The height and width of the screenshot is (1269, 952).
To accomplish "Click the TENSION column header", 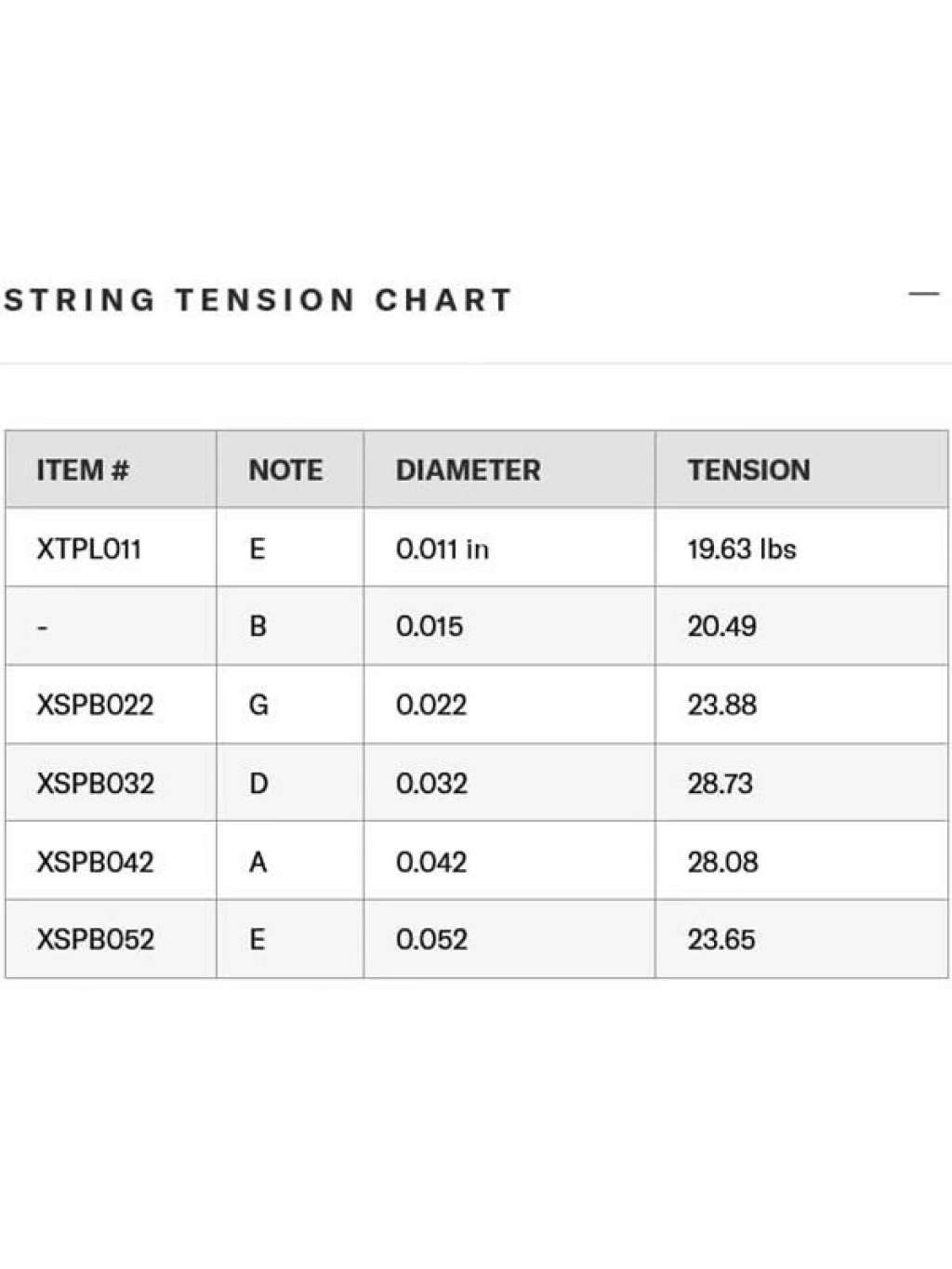I will pos(748,470).
